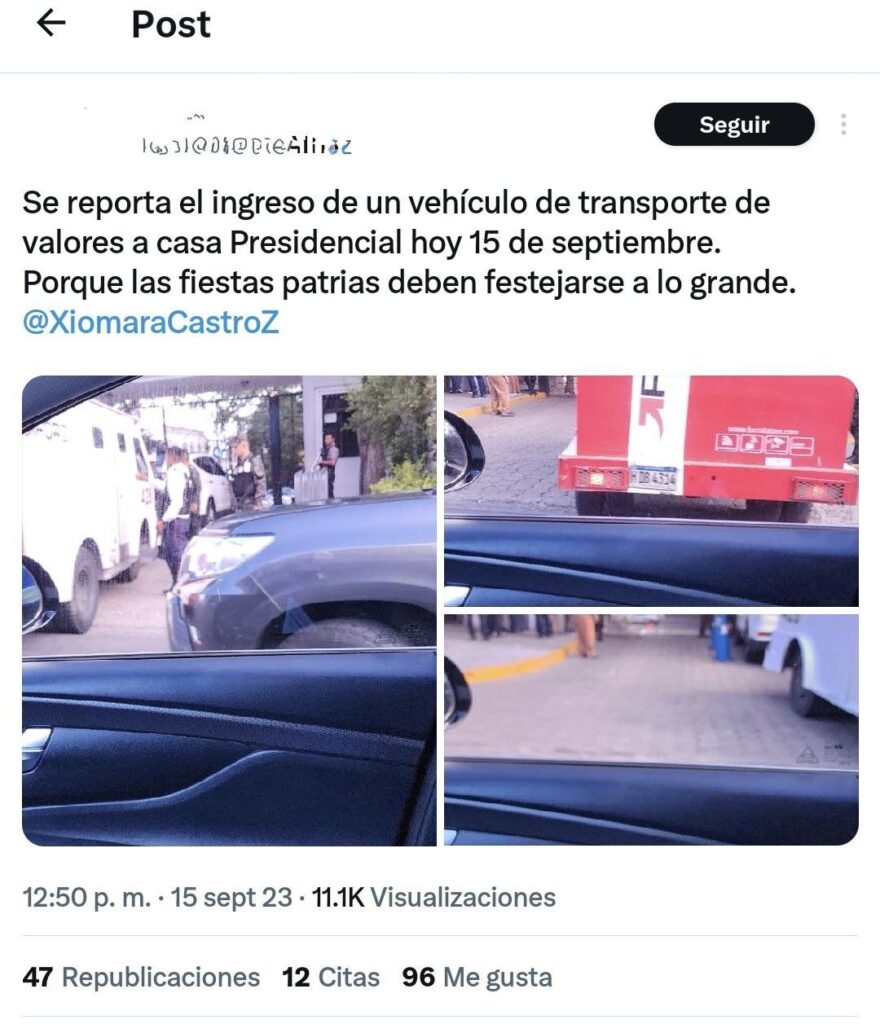Click the Me gusta label
This screenshot has width=880, height=1024.
(497, 978)
